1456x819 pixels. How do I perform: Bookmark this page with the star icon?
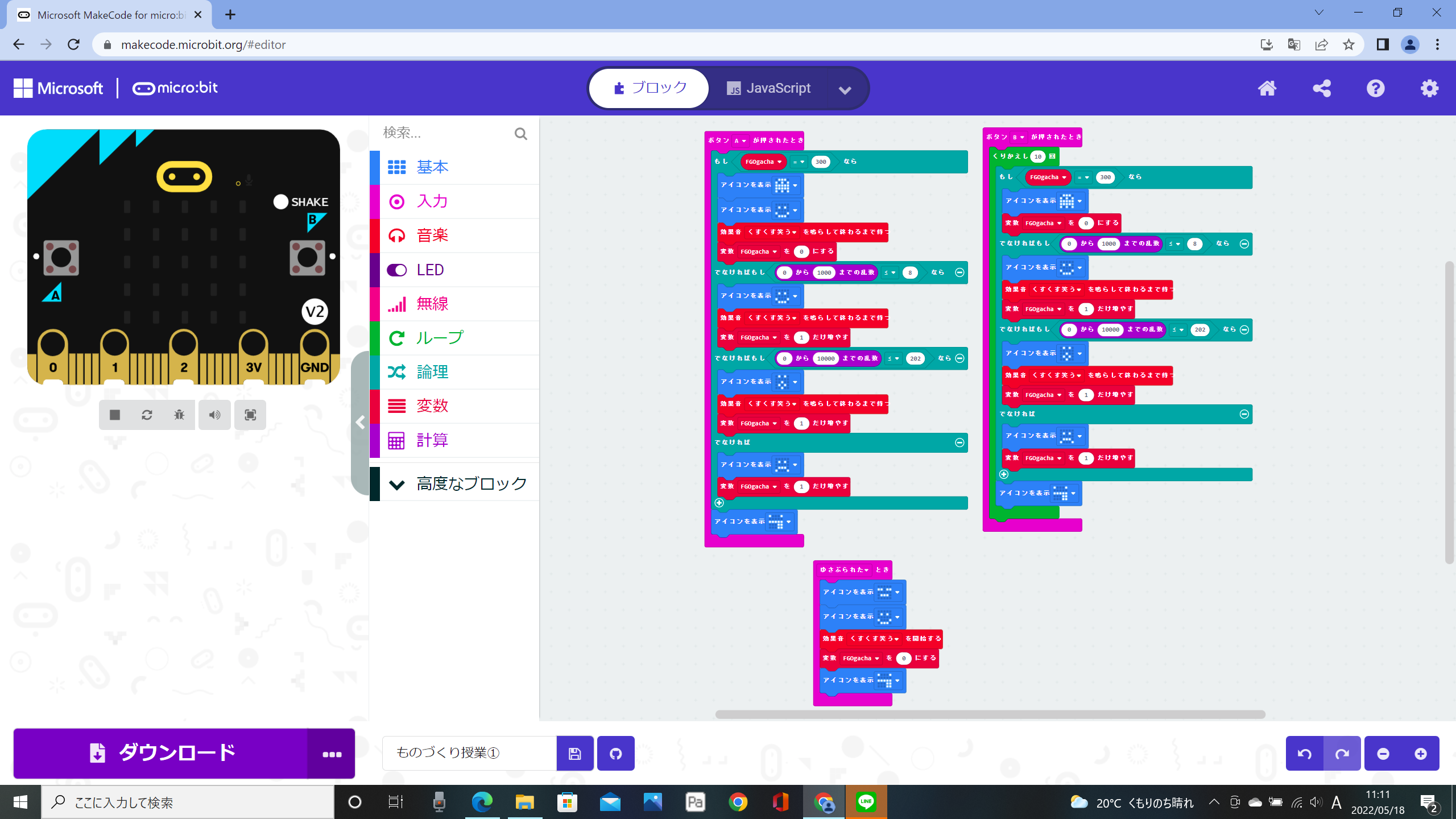pos(1349,44)
